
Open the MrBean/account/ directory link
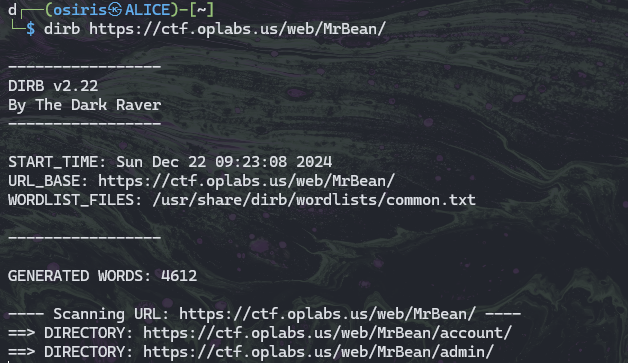coord(328,333)
